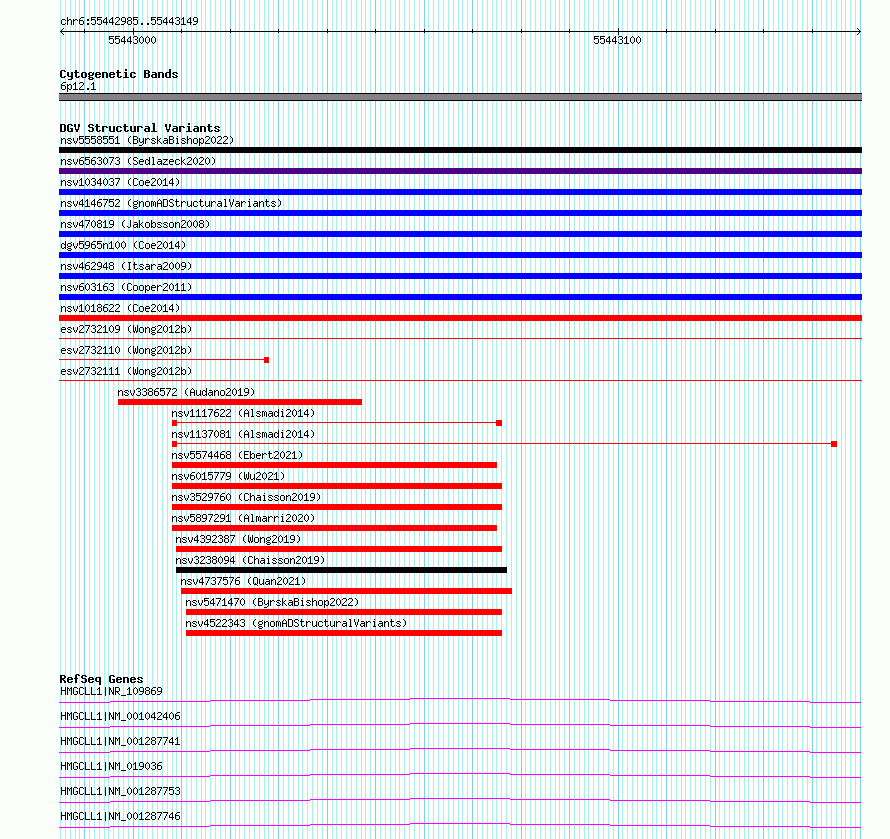The image size is (890, 839).
Task: Open the nsv6563073 (Sedlazeck2020) label
Action: tap(138, 161)
